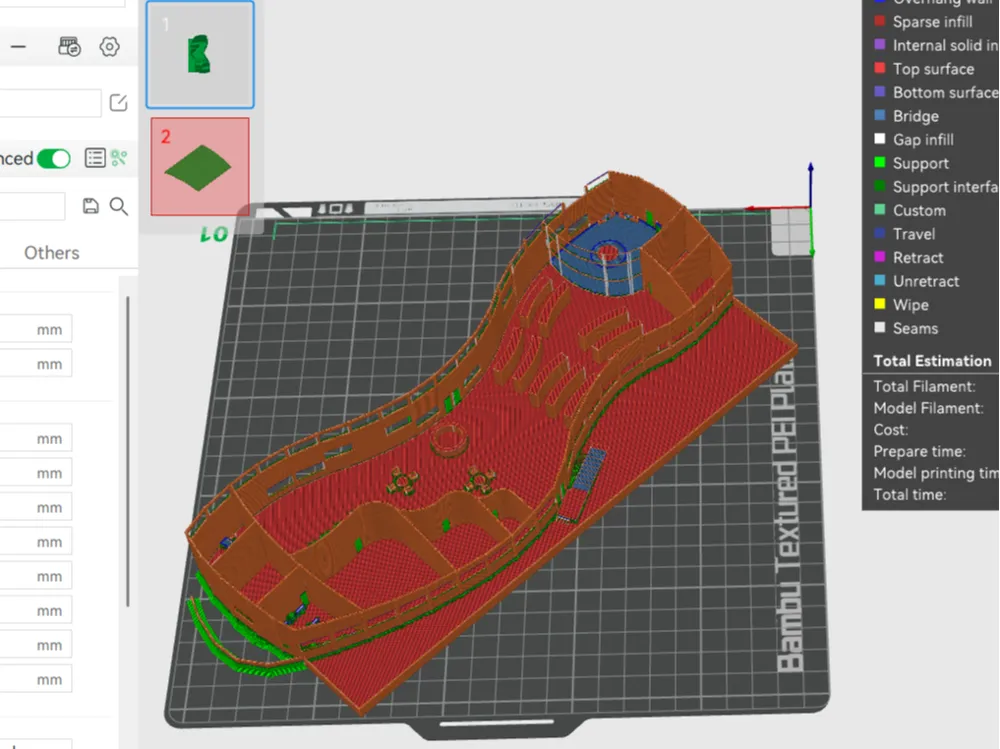The width and height of the screenshot is (1000, 749).
Task: Click the Bottom surface color swatch
Action: 880,92
